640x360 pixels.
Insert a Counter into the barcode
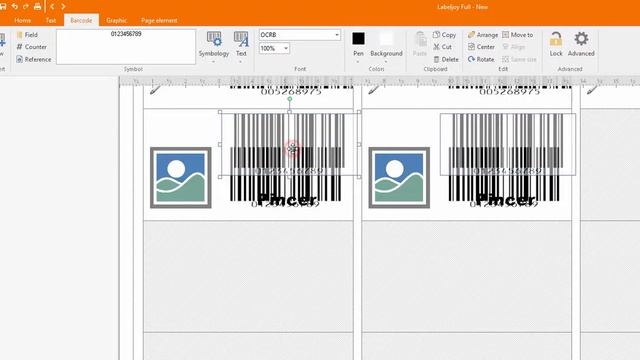(x=32, y=47)
